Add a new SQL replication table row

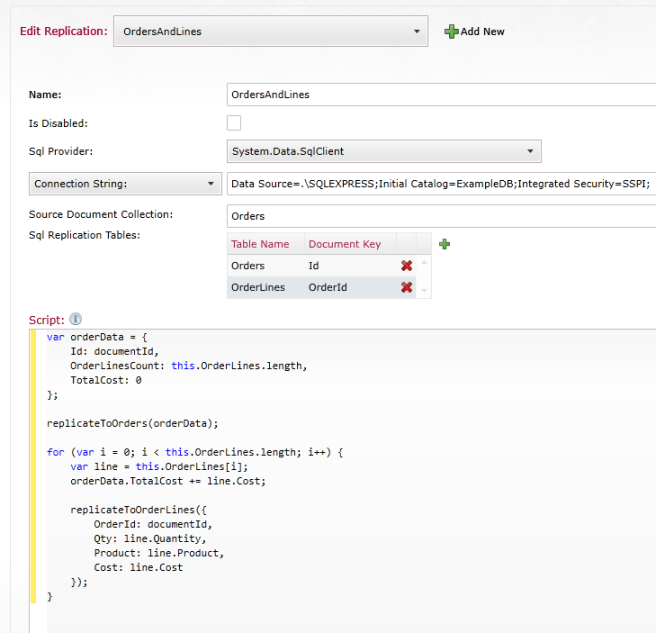[x=444, y=244]
